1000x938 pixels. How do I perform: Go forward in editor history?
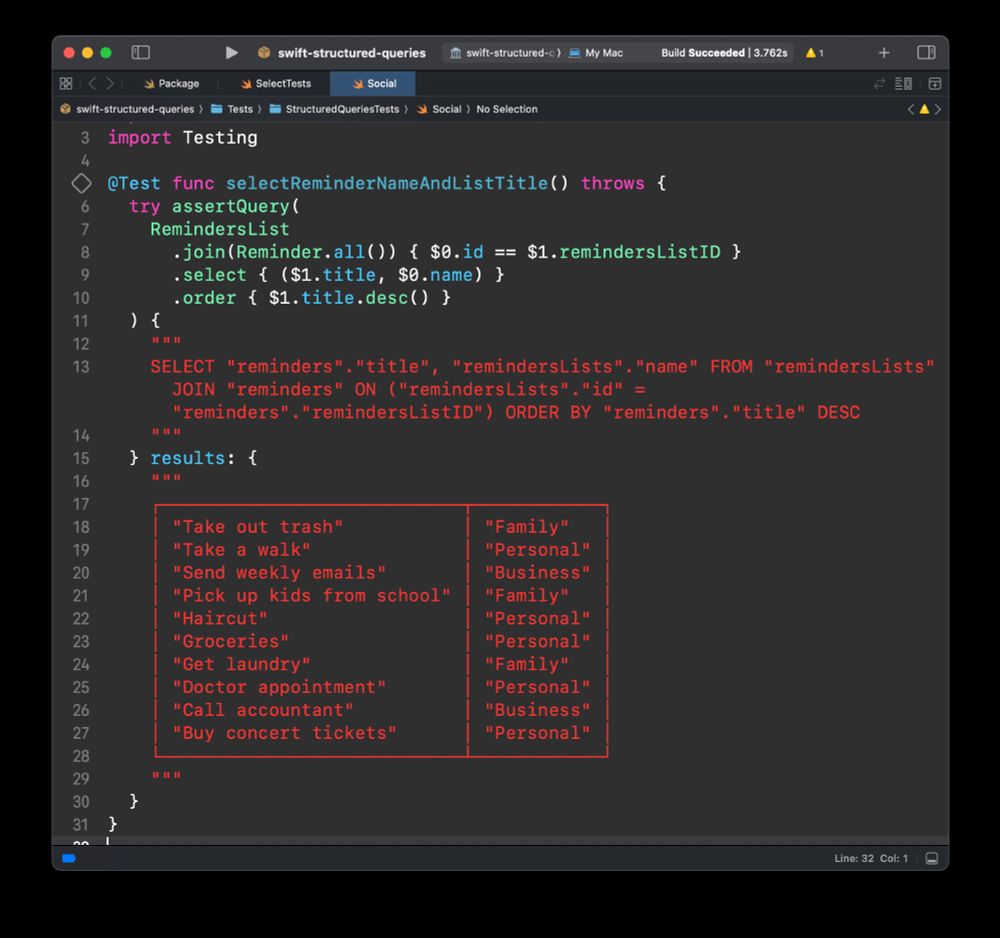110,84
